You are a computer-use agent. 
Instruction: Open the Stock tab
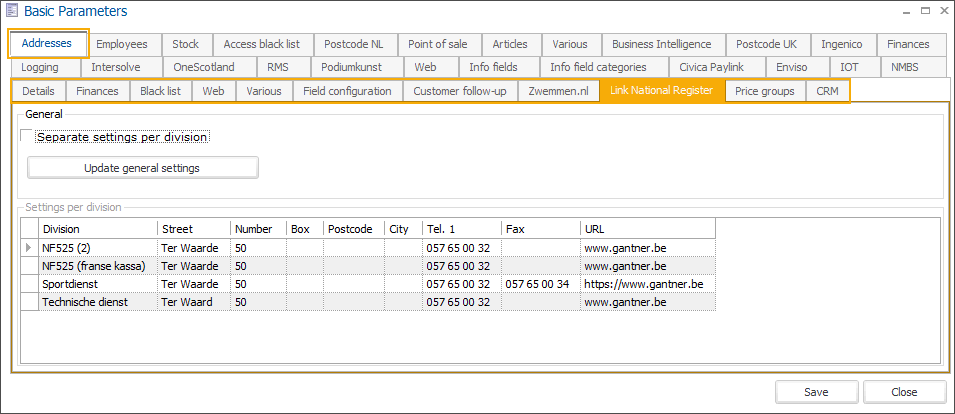[185, 44]
